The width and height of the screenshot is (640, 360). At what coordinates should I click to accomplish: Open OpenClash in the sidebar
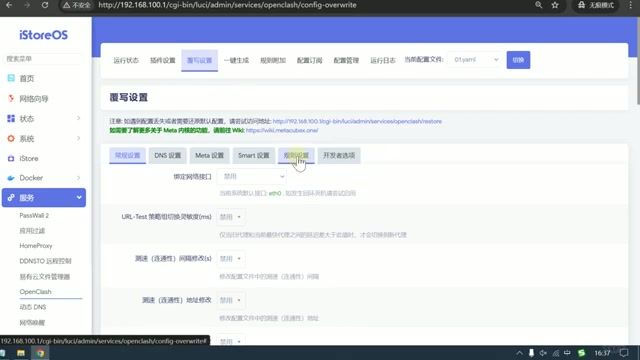[36, 292]
